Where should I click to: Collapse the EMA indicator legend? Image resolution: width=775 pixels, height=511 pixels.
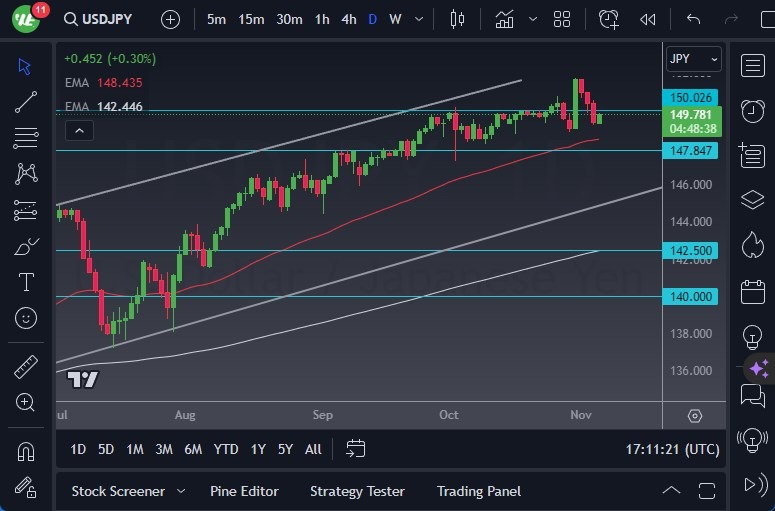(79, 130)
